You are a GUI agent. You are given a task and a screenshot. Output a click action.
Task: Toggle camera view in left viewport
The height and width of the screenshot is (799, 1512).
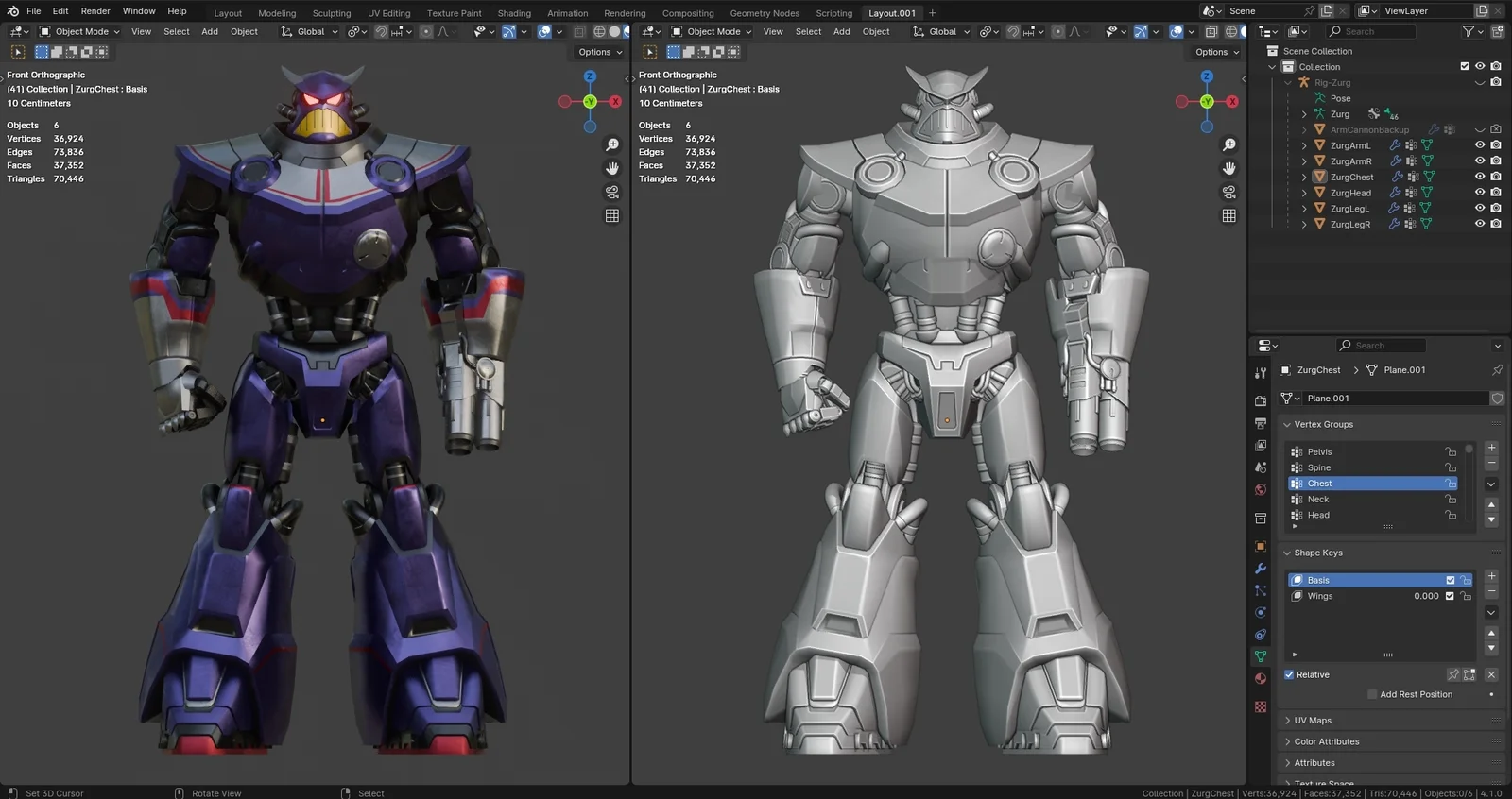[612, 192]
